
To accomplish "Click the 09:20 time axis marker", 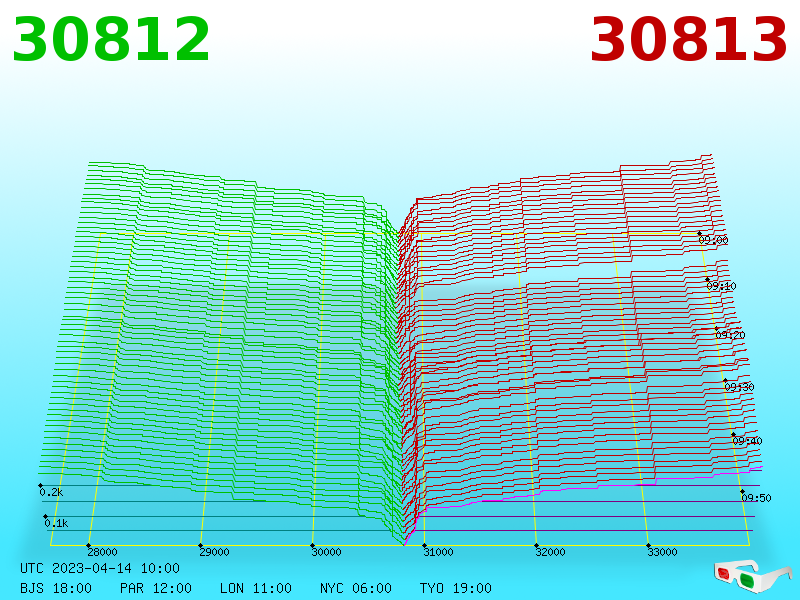I will tap(730, 335).
